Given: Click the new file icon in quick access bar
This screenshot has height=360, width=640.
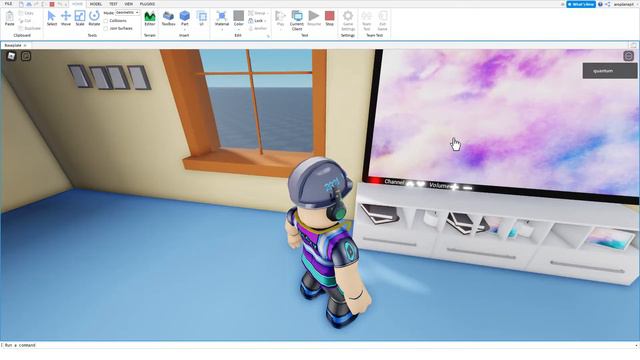Looking at the screenshot, I should coord(21,4).
